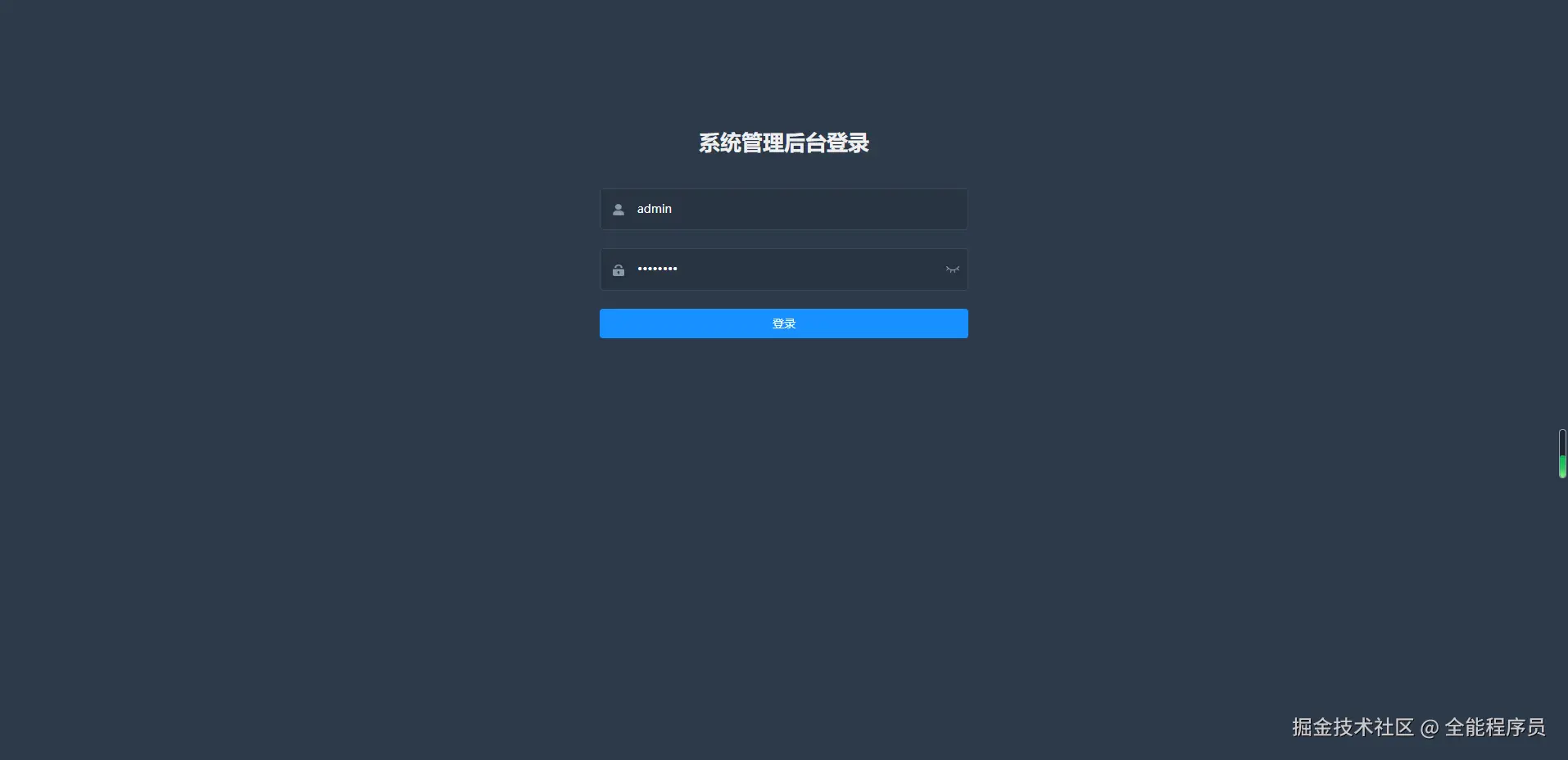This screenshot has width=1568, height=760.
Task: Click the 登录 label text on the button
Action: pyautogui.click(x=784, y=323)
